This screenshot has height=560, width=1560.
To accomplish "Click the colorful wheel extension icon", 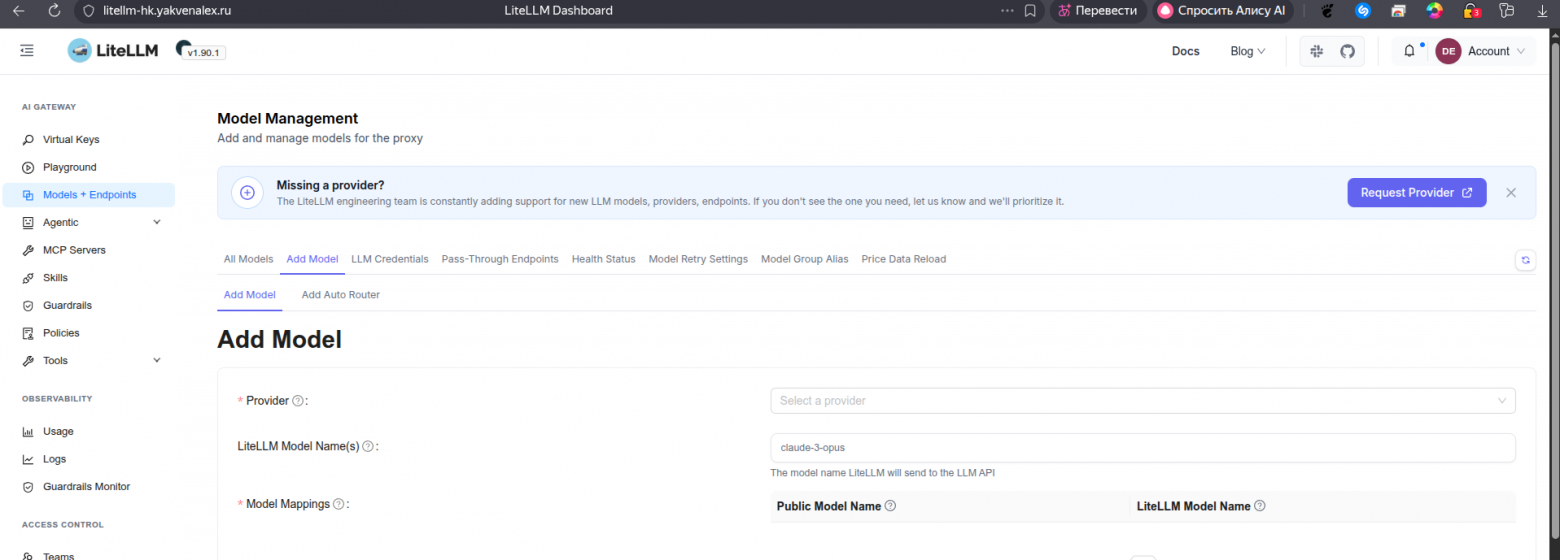I will (x=1434, y=11).
